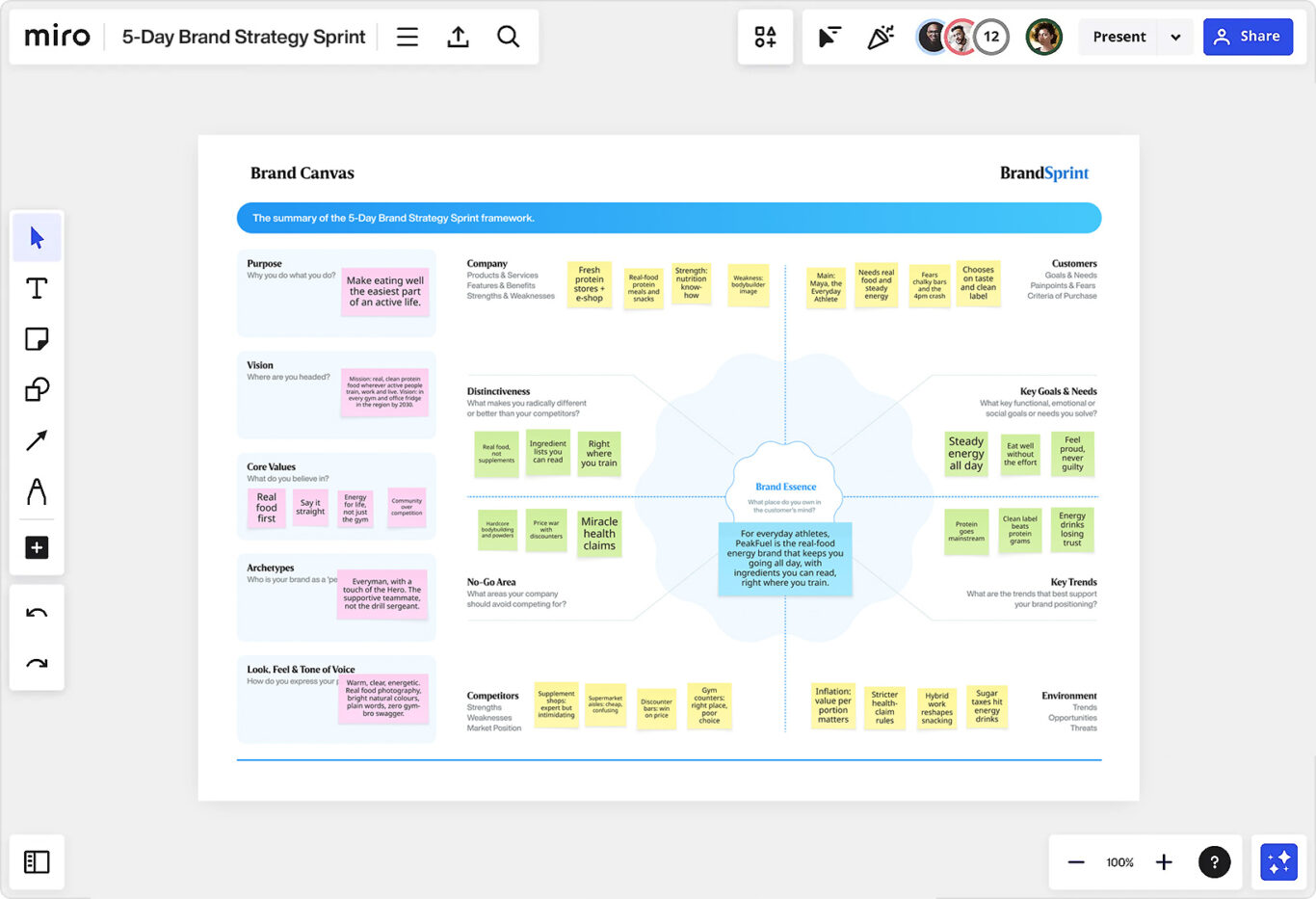Image resolution: width=1316 pixels, height=899 pixels.
Task: Select the blue Brand Essence sticky note
Action: pos(785,558)
